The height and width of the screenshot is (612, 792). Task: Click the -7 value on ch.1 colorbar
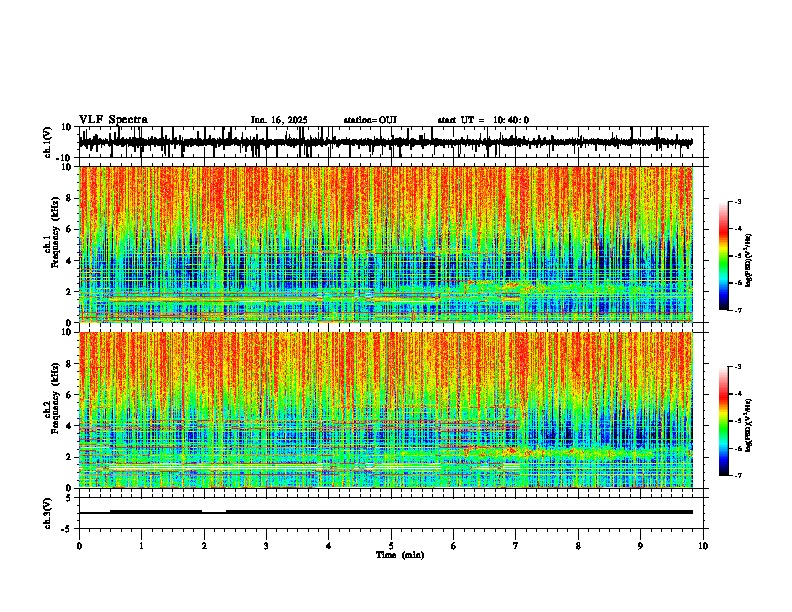(737, 310)
